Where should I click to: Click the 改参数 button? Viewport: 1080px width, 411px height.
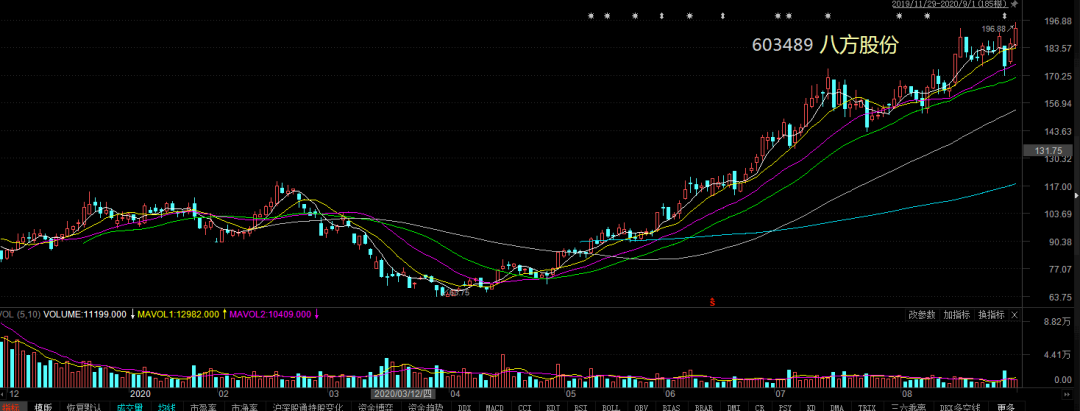[x=922, y=315]
